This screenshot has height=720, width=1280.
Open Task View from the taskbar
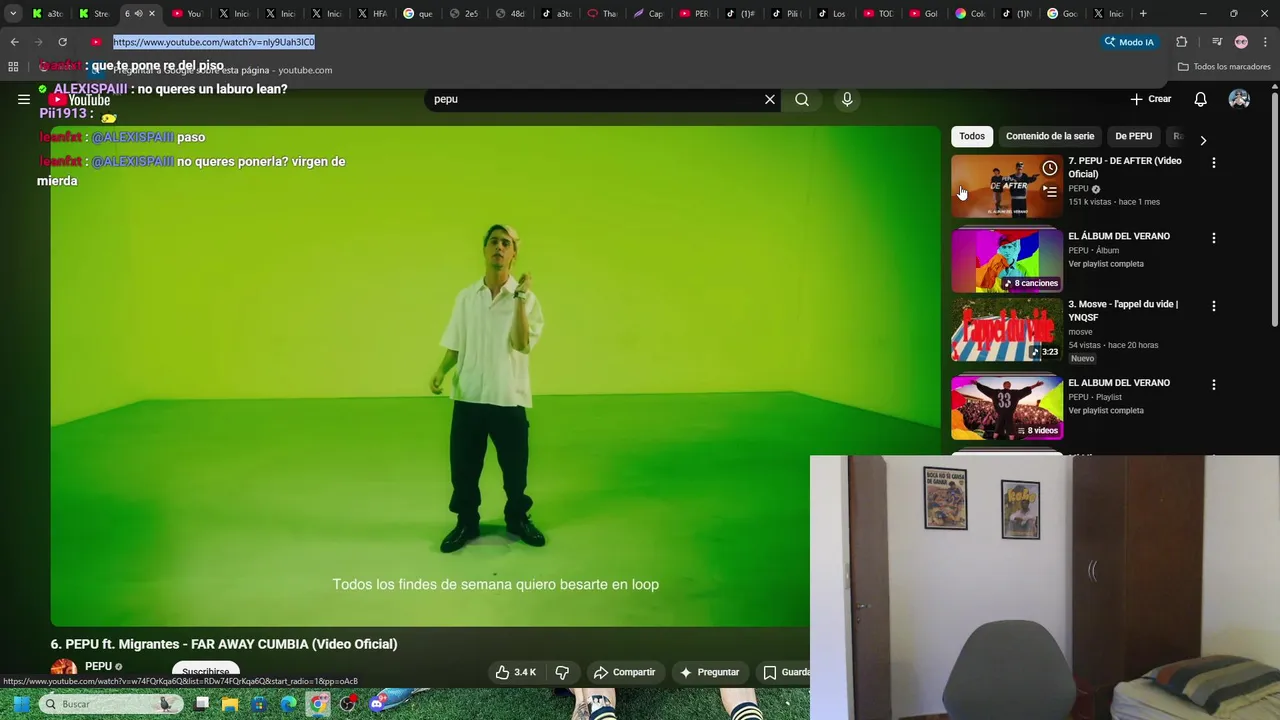[x=202, y=704]
